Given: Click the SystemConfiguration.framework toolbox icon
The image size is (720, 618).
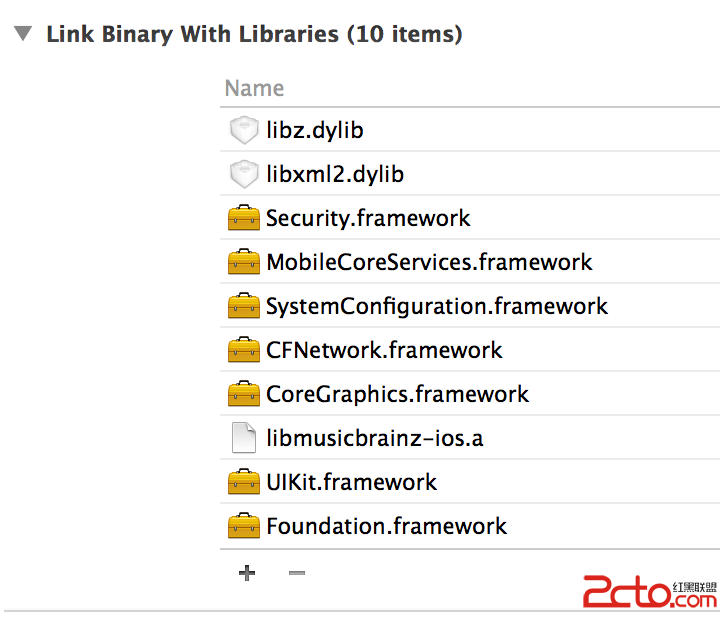Looking at the screenshot, I should [x=244, y=306].
